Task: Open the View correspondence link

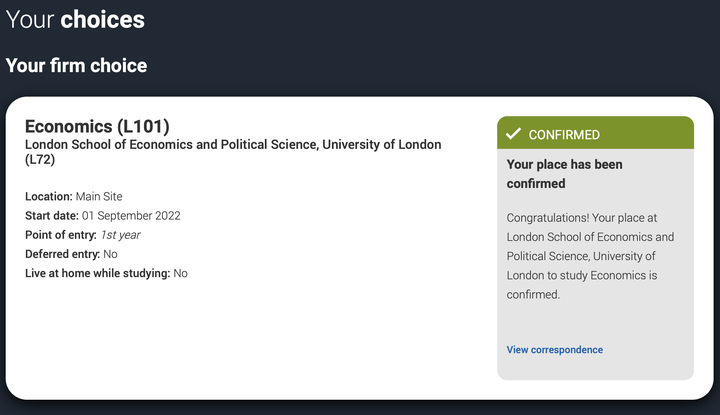Action: (x=555, y=350)
